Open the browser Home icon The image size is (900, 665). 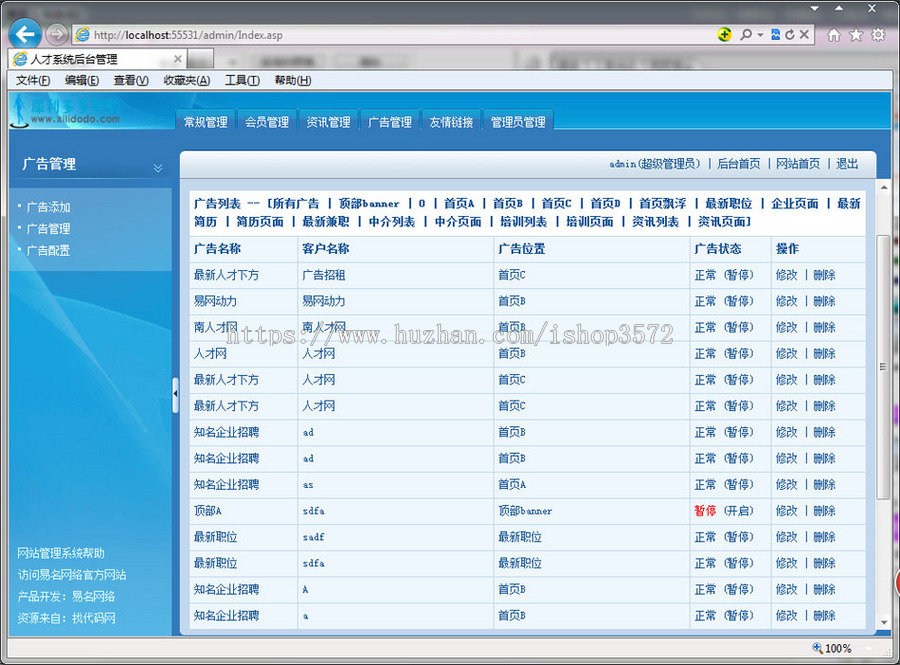pyautogui.click(x=834, y=35)
